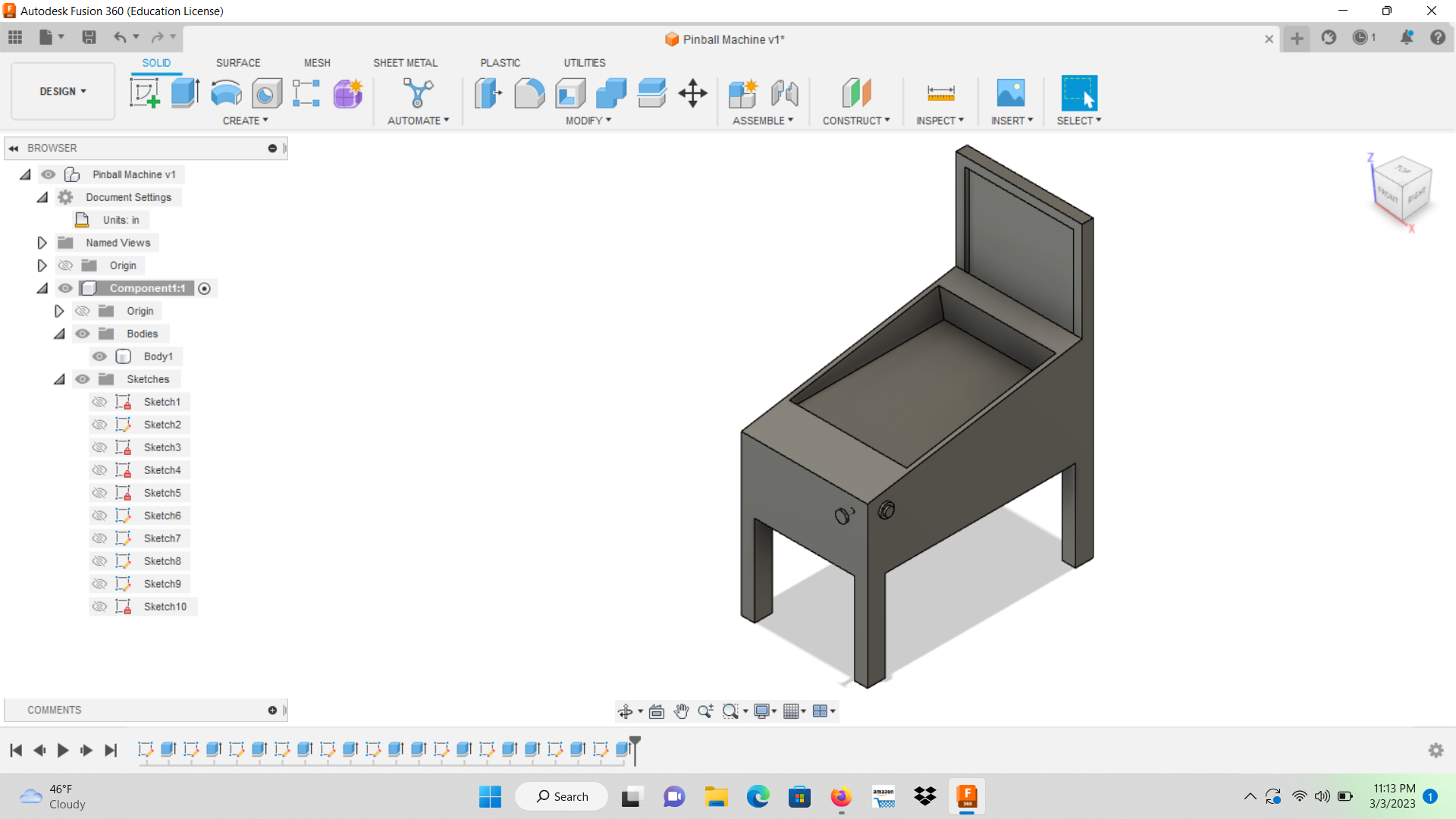Open Firefox from the taskbar

840,796
